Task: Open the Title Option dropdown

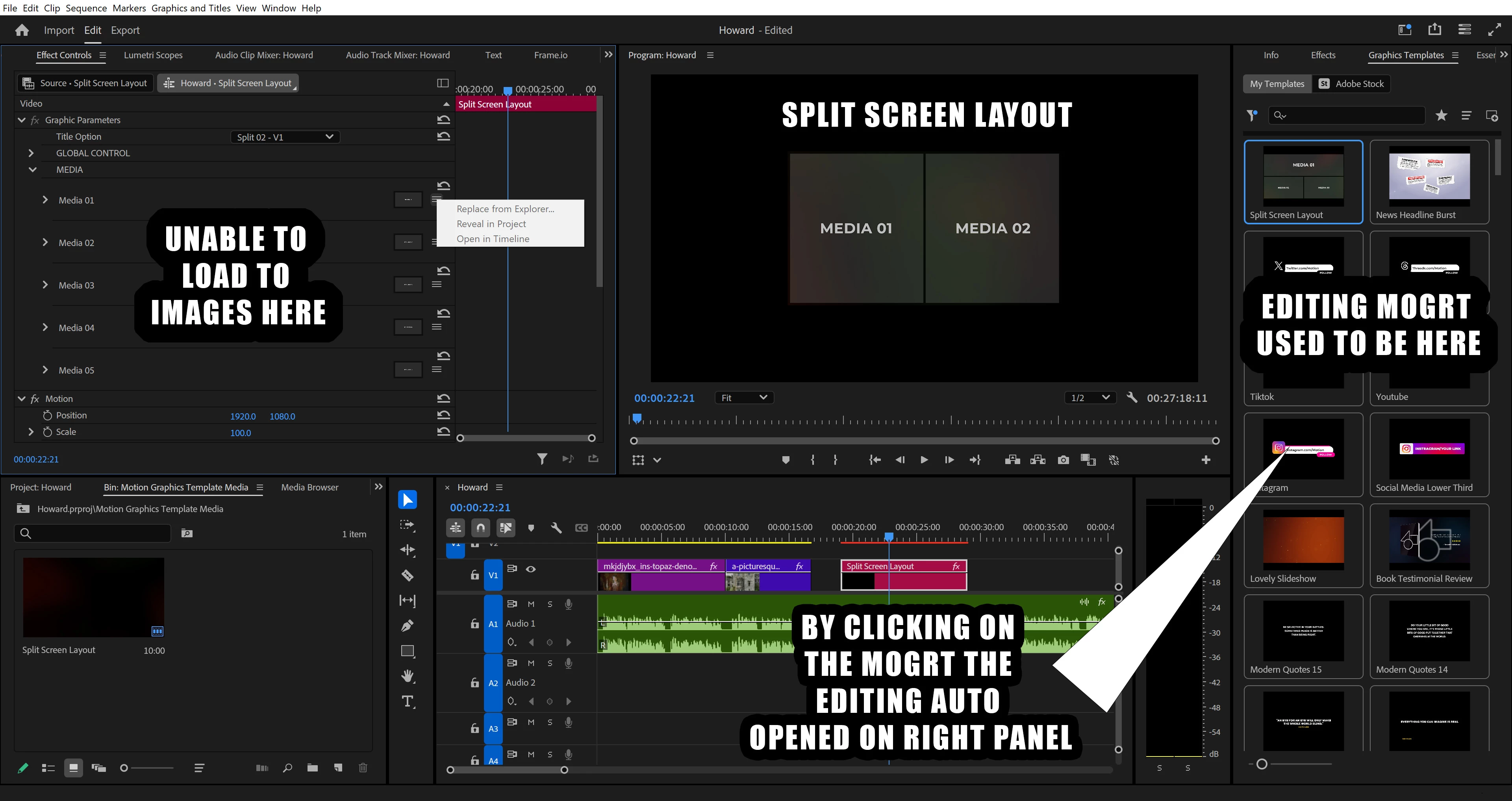Action: 285,137
